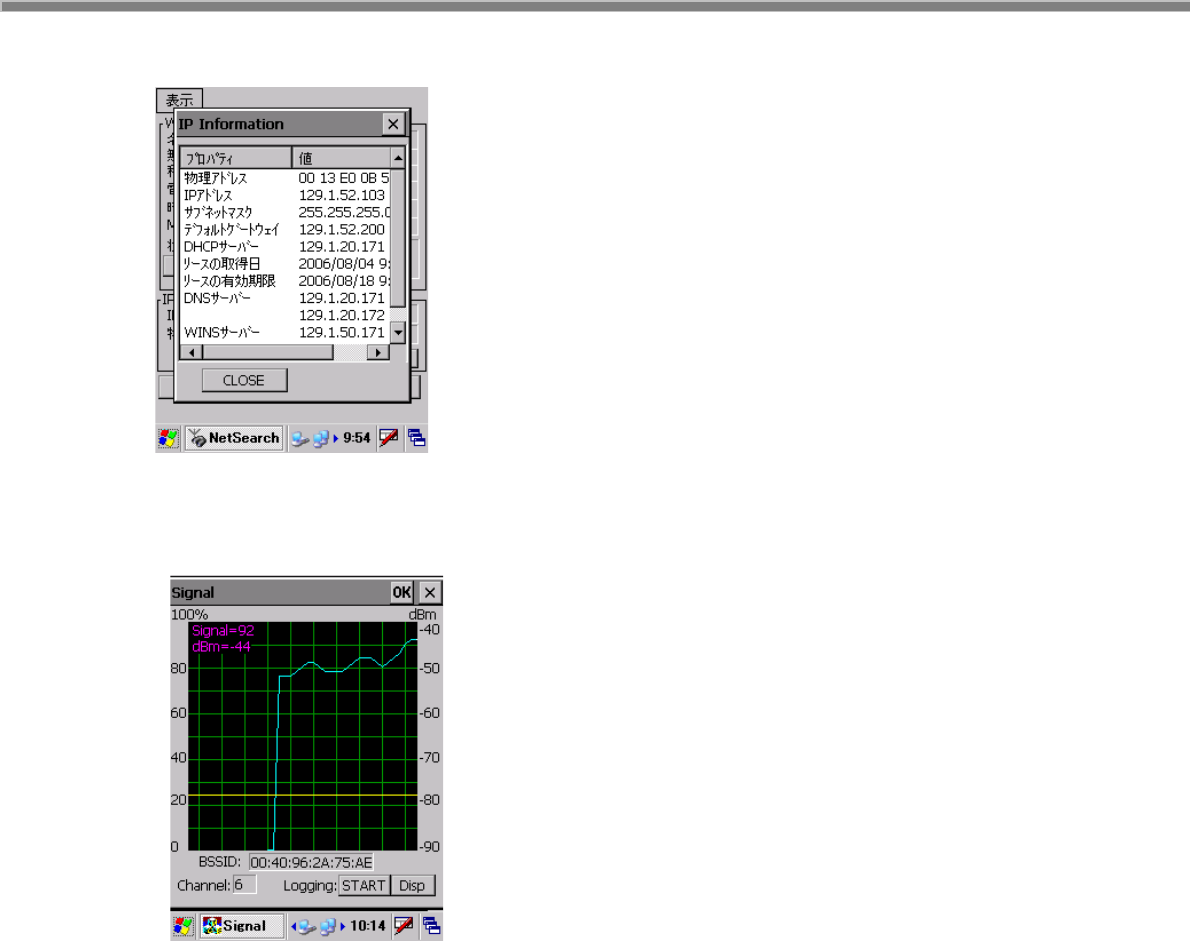Click value 129.1.52.103
This screenshot has width=1190, height=941.
pyautogui.click(x=342, y=195)
